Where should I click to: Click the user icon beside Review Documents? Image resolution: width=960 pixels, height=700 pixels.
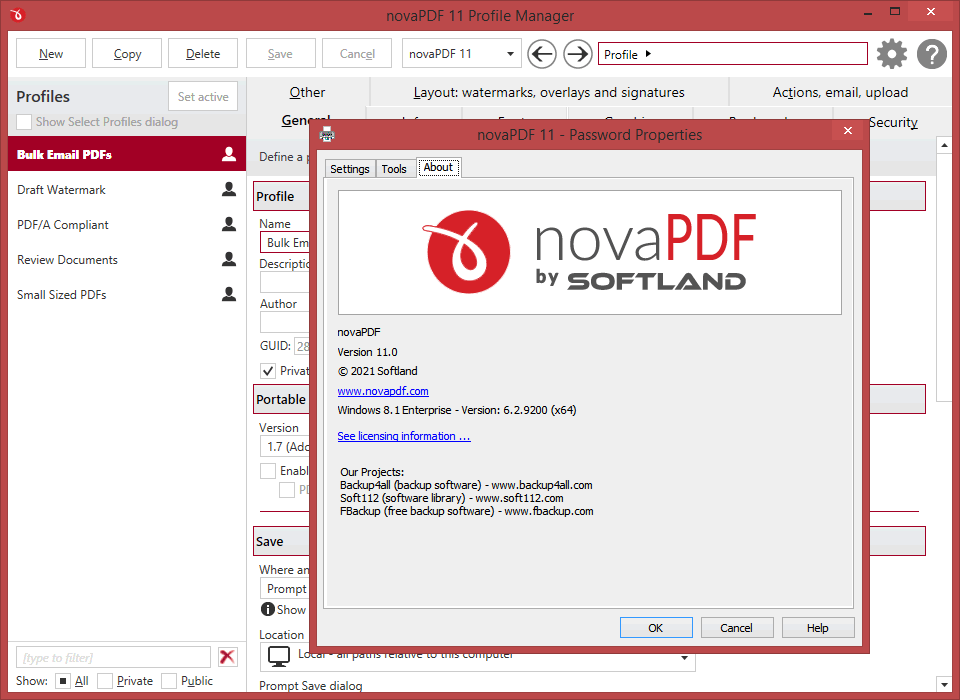click(229, 259)
